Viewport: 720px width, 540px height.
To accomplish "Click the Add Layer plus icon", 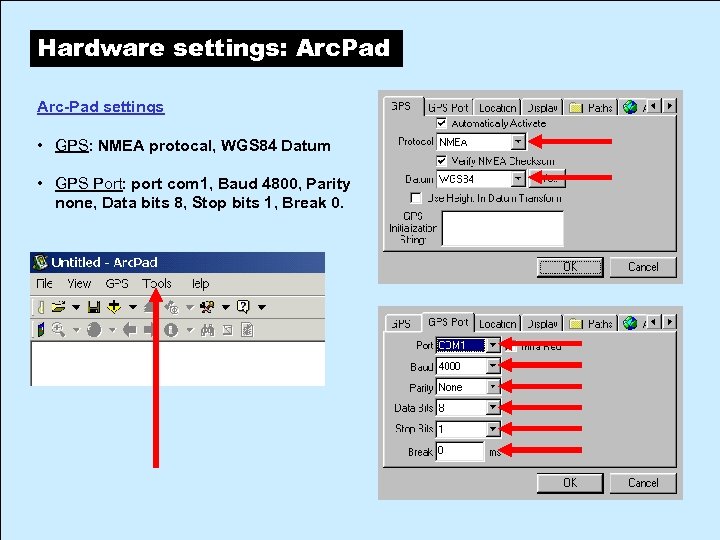I will 114,307.
